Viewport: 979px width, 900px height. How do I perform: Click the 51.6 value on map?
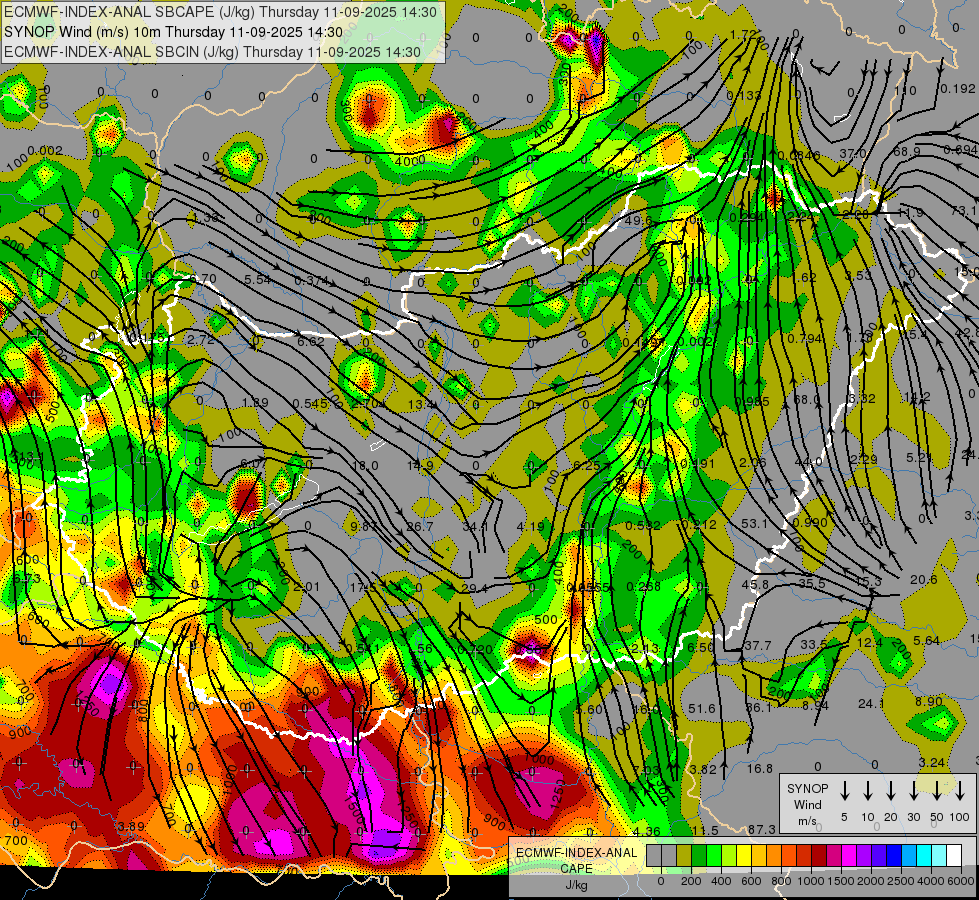702,708
